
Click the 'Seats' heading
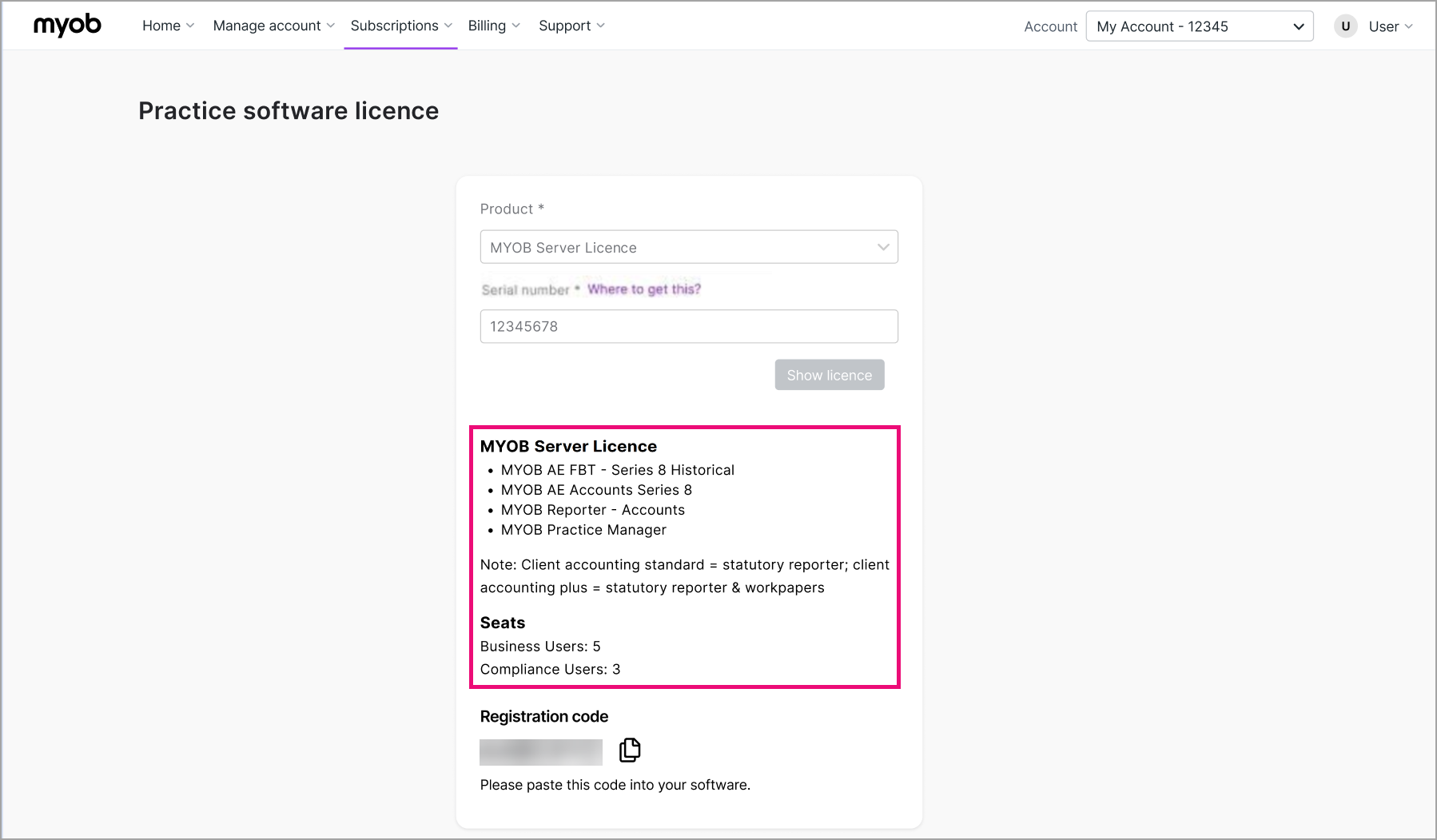[503, 623]
